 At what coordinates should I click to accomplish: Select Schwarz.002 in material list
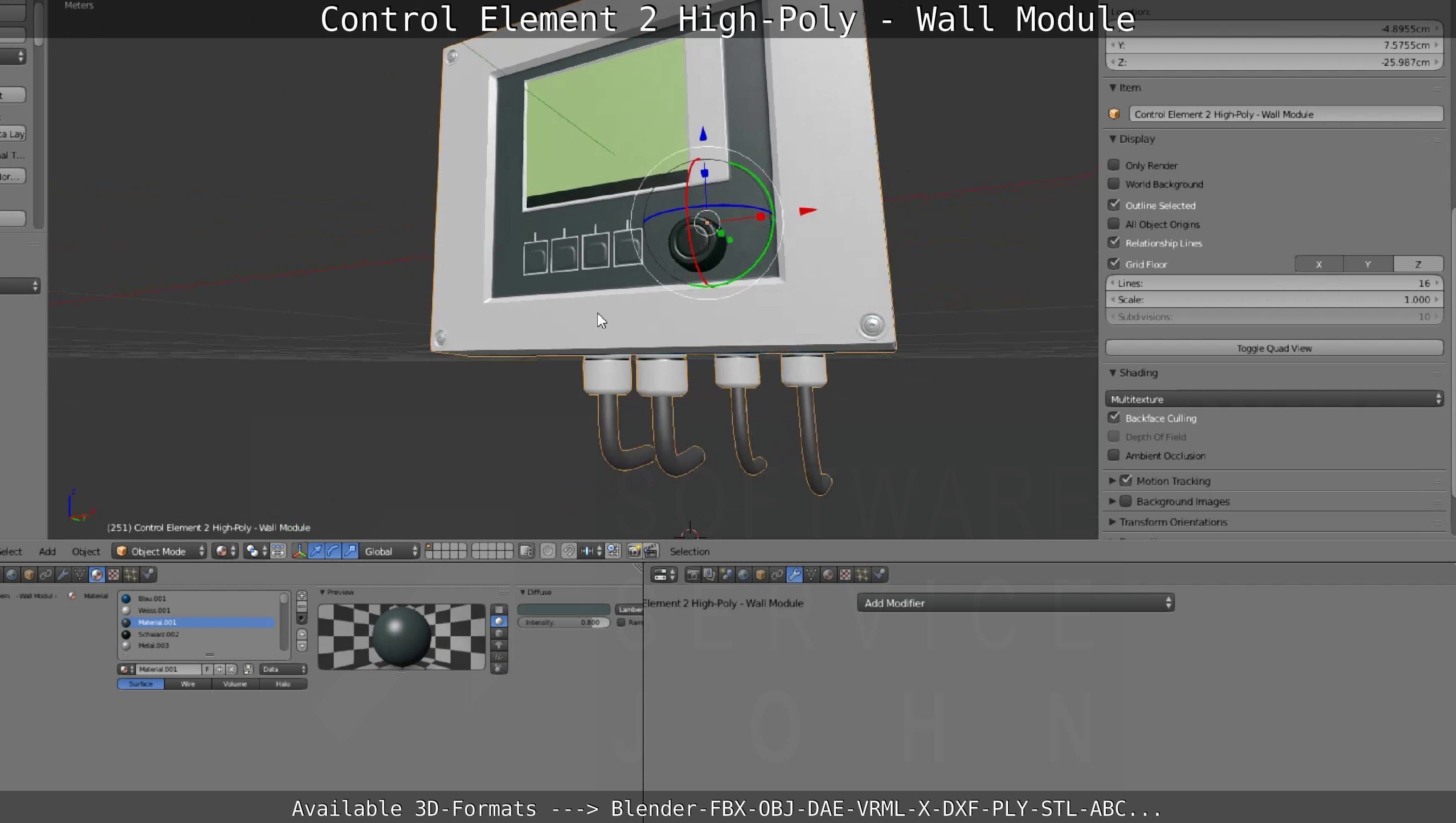(198, 634)
